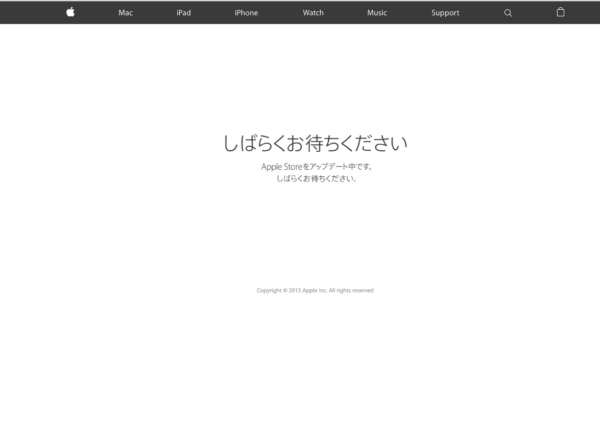Viewport: 600px width, 437px height.
Task: Open search with the magnifier icon
Action: click(508, 12)
